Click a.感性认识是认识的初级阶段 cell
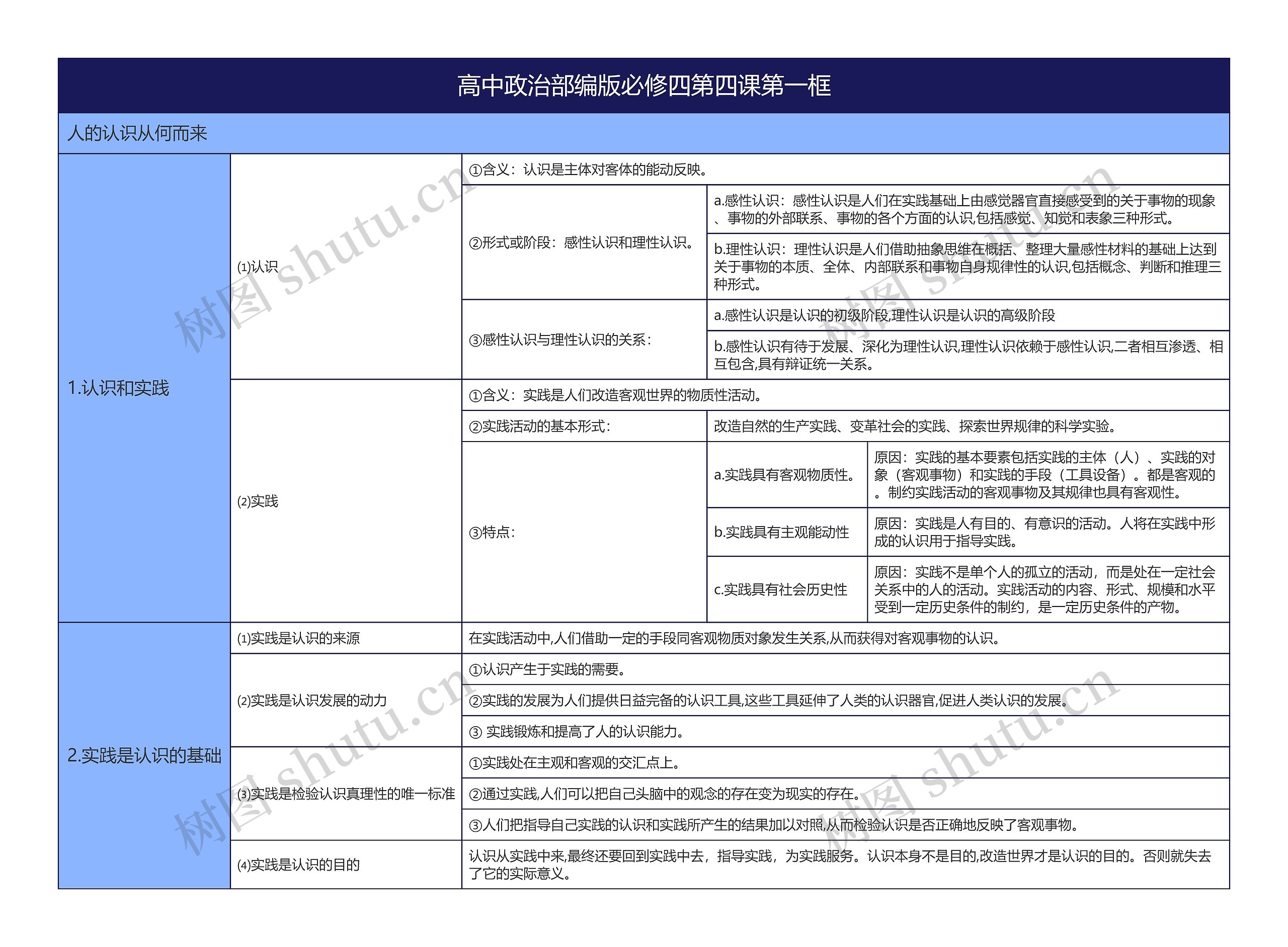The image size is (1288, 947). [968, 315]
